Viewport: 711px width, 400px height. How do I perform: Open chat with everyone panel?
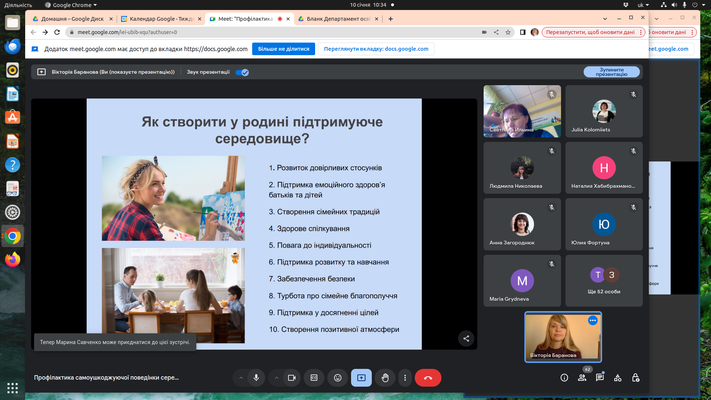coord(600,378)
